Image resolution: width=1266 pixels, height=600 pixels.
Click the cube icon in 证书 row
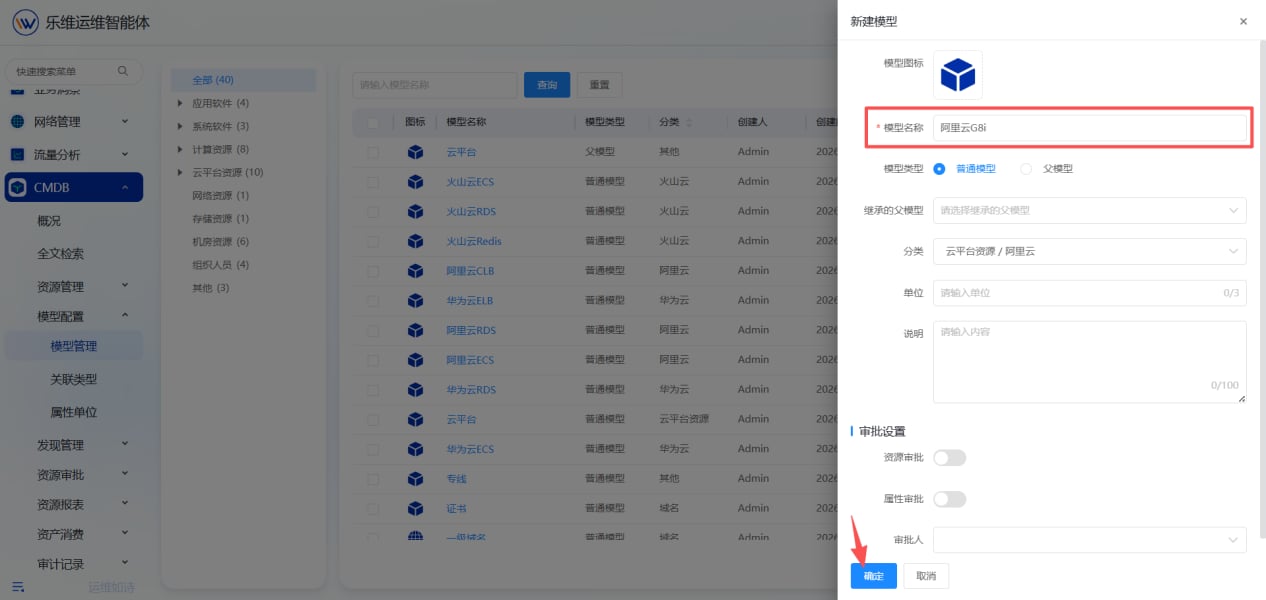pos(415,508)
